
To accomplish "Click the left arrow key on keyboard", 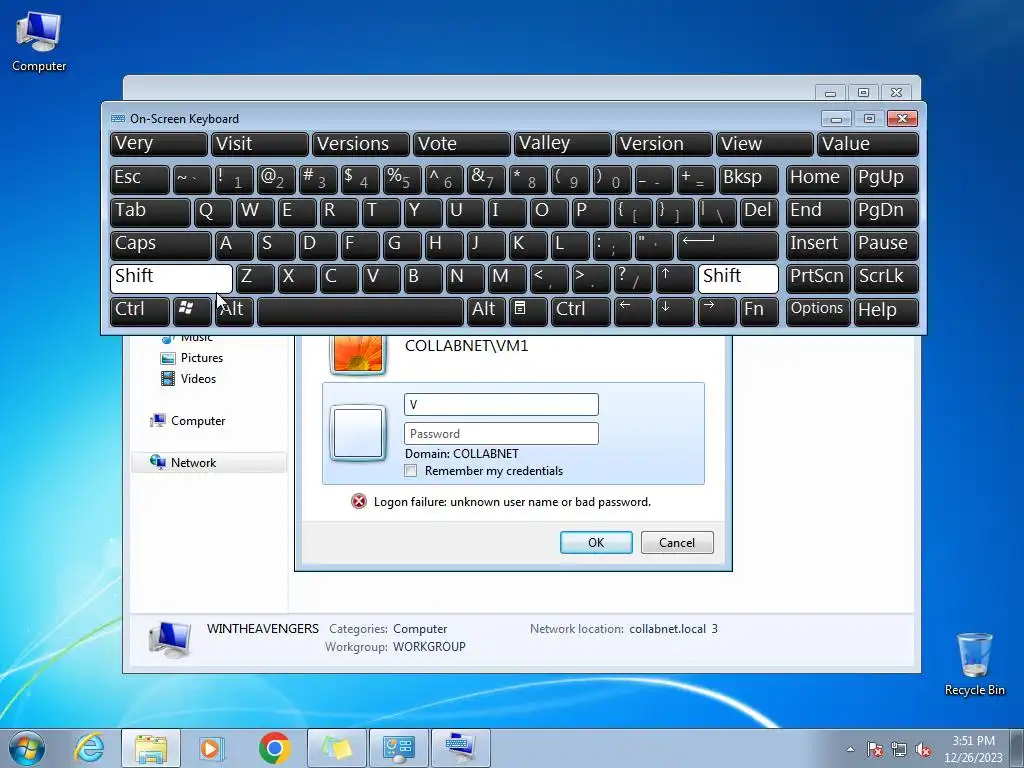I will click(x=633, y=310).
